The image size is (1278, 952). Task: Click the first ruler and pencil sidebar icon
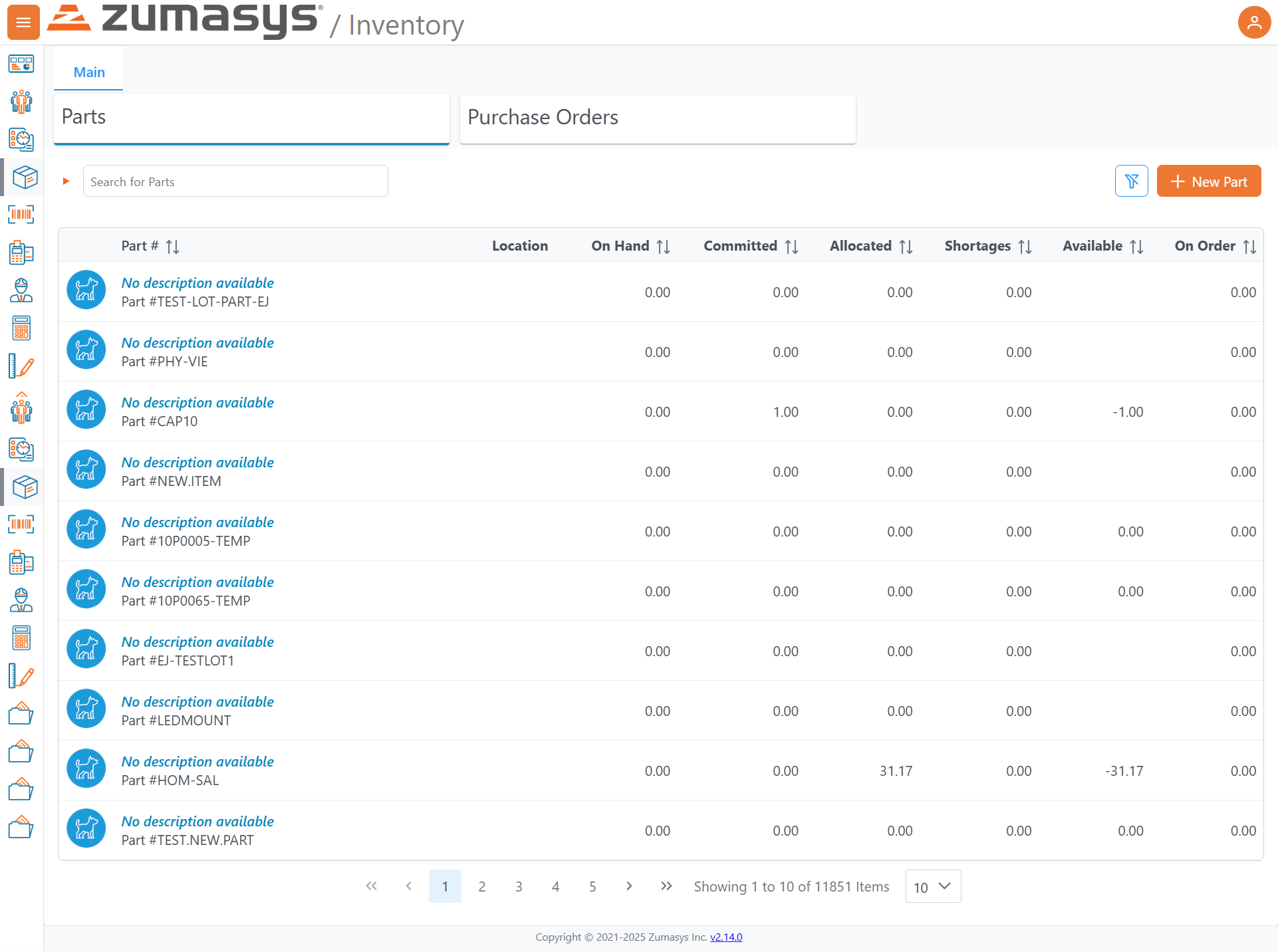click(x=21, y=366)
